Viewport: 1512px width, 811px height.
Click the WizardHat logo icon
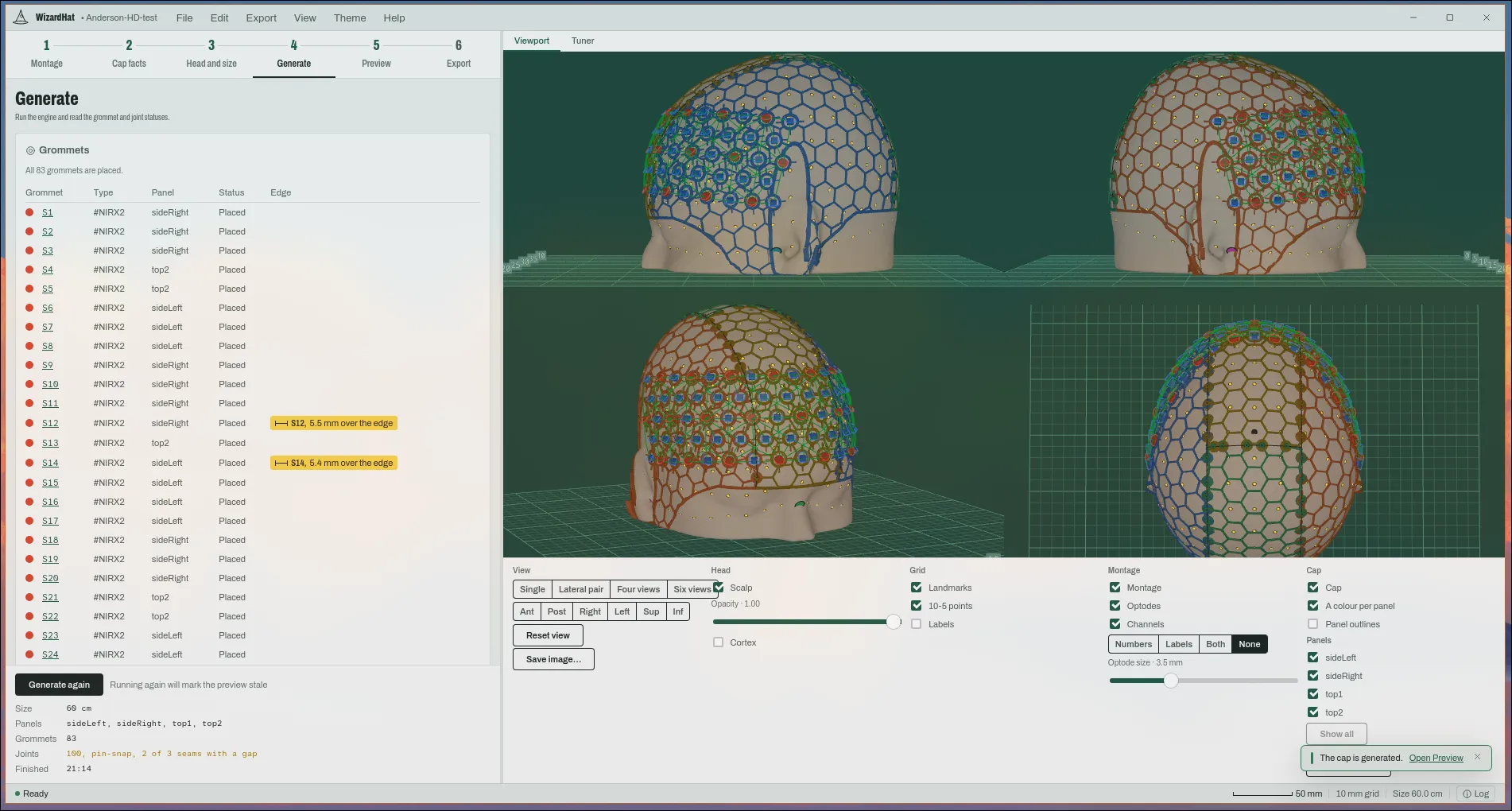21,17
